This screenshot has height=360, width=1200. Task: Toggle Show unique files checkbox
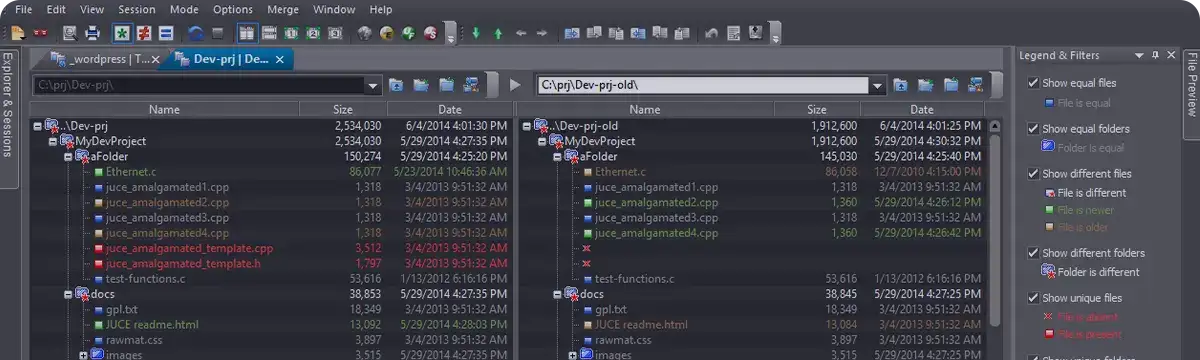coord(1033,298)
